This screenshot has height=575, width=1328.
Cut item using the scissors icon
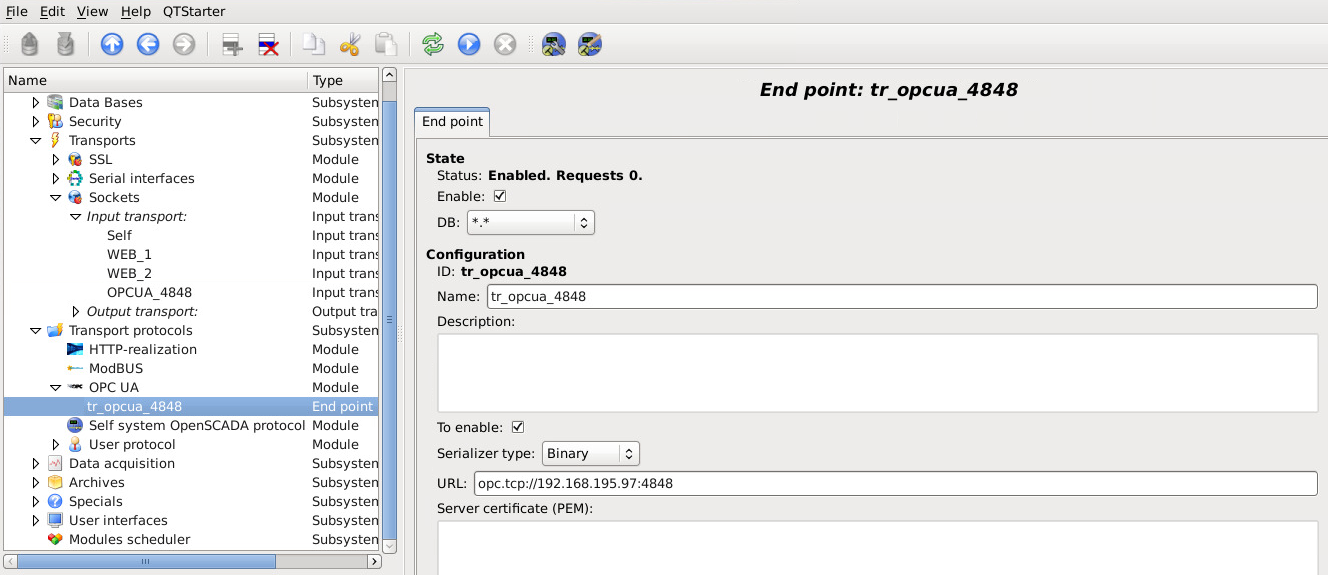349,44
